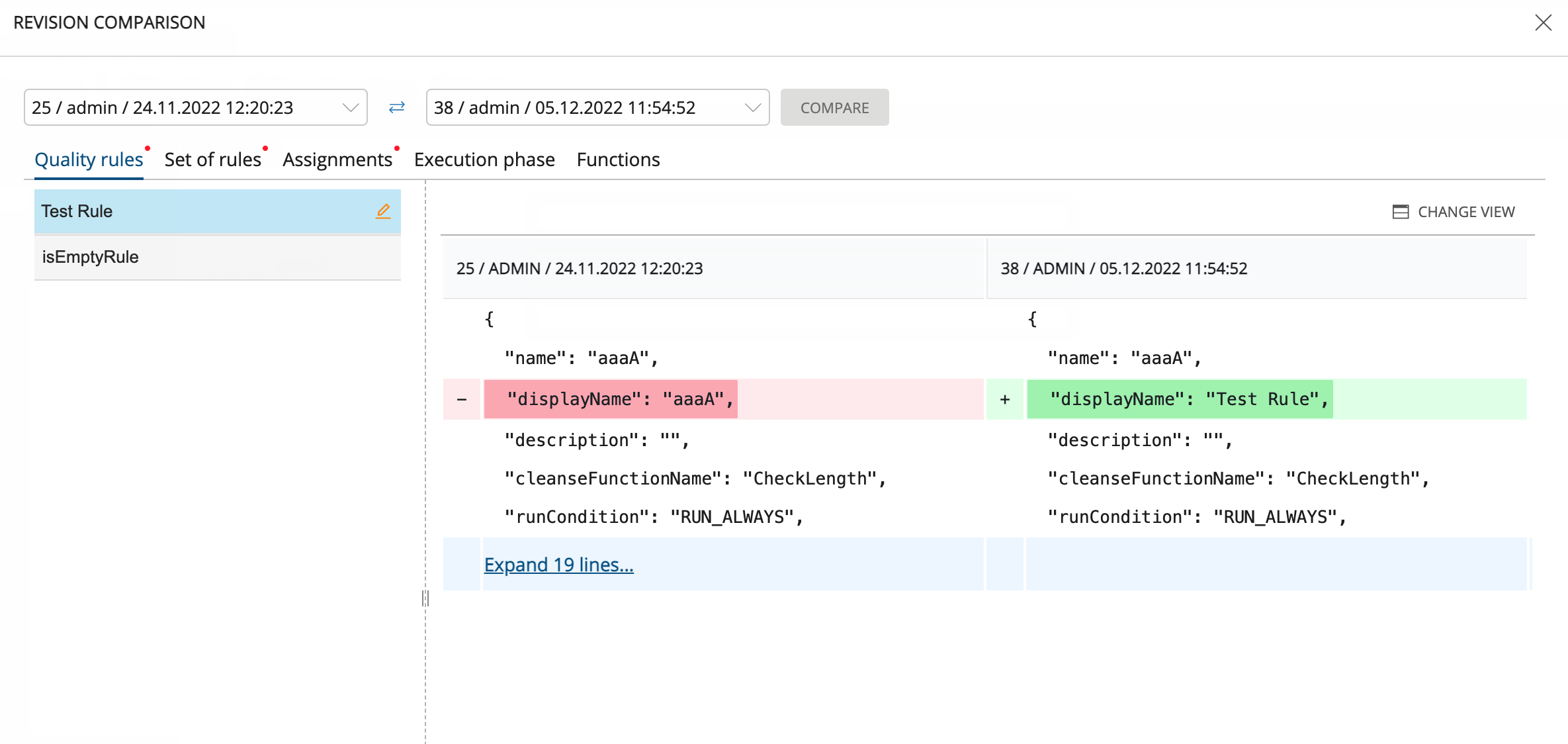This screenshot has width=1568, height=744.
Task: Click the right "description": "" line
Action: point(1140,440)
